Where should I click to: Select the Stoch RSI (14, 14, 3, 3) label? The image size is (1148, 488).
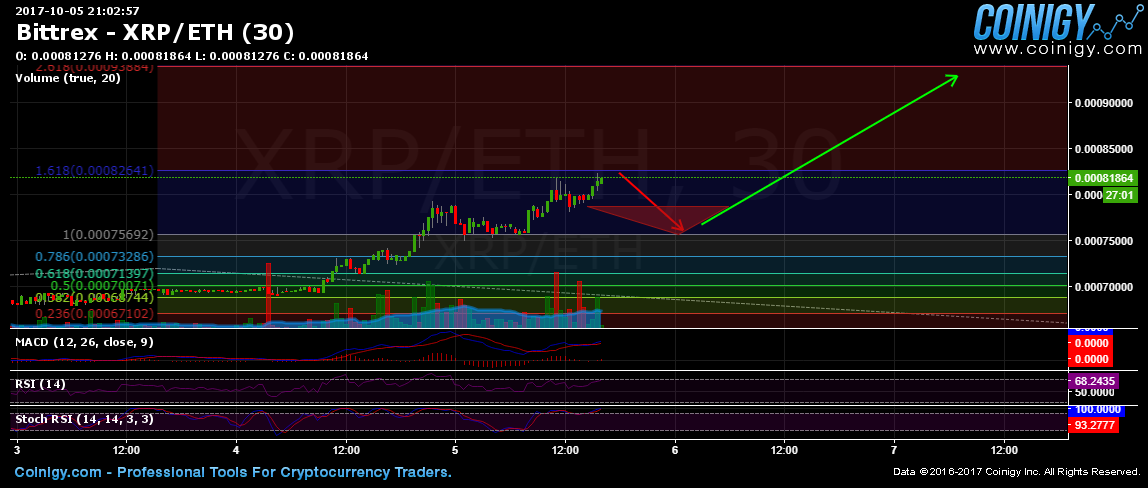(x=84, y=419)
